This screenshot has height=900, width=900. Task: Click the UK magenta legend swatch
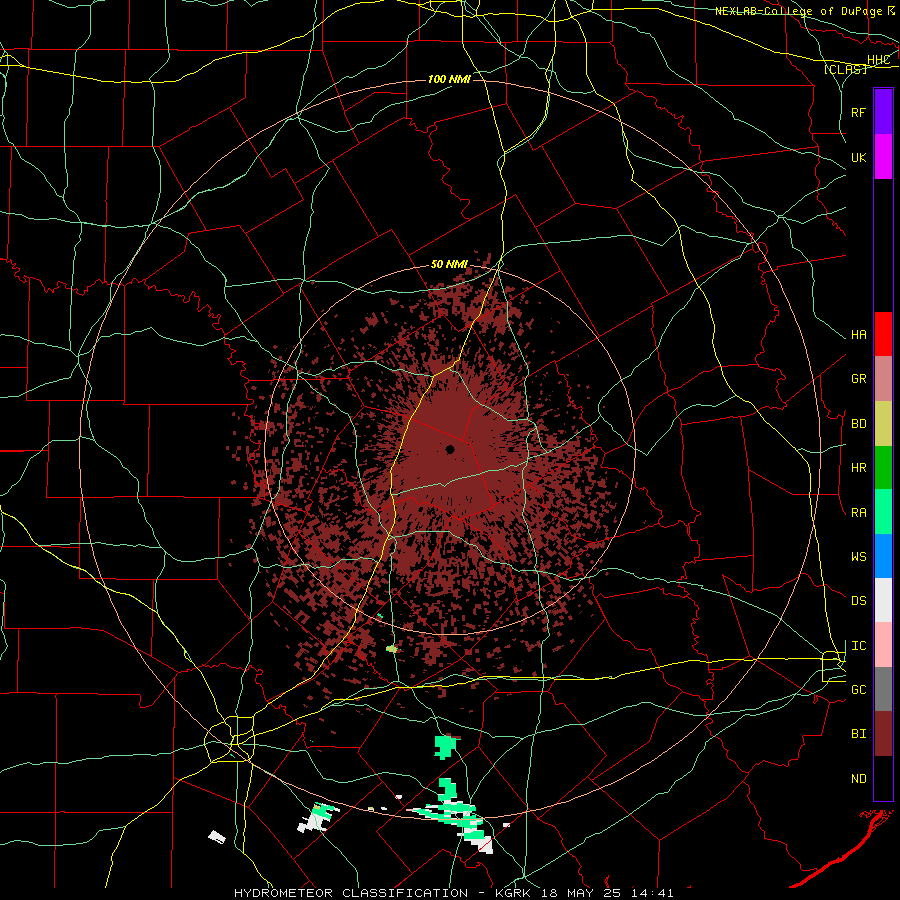coord(883,157)
